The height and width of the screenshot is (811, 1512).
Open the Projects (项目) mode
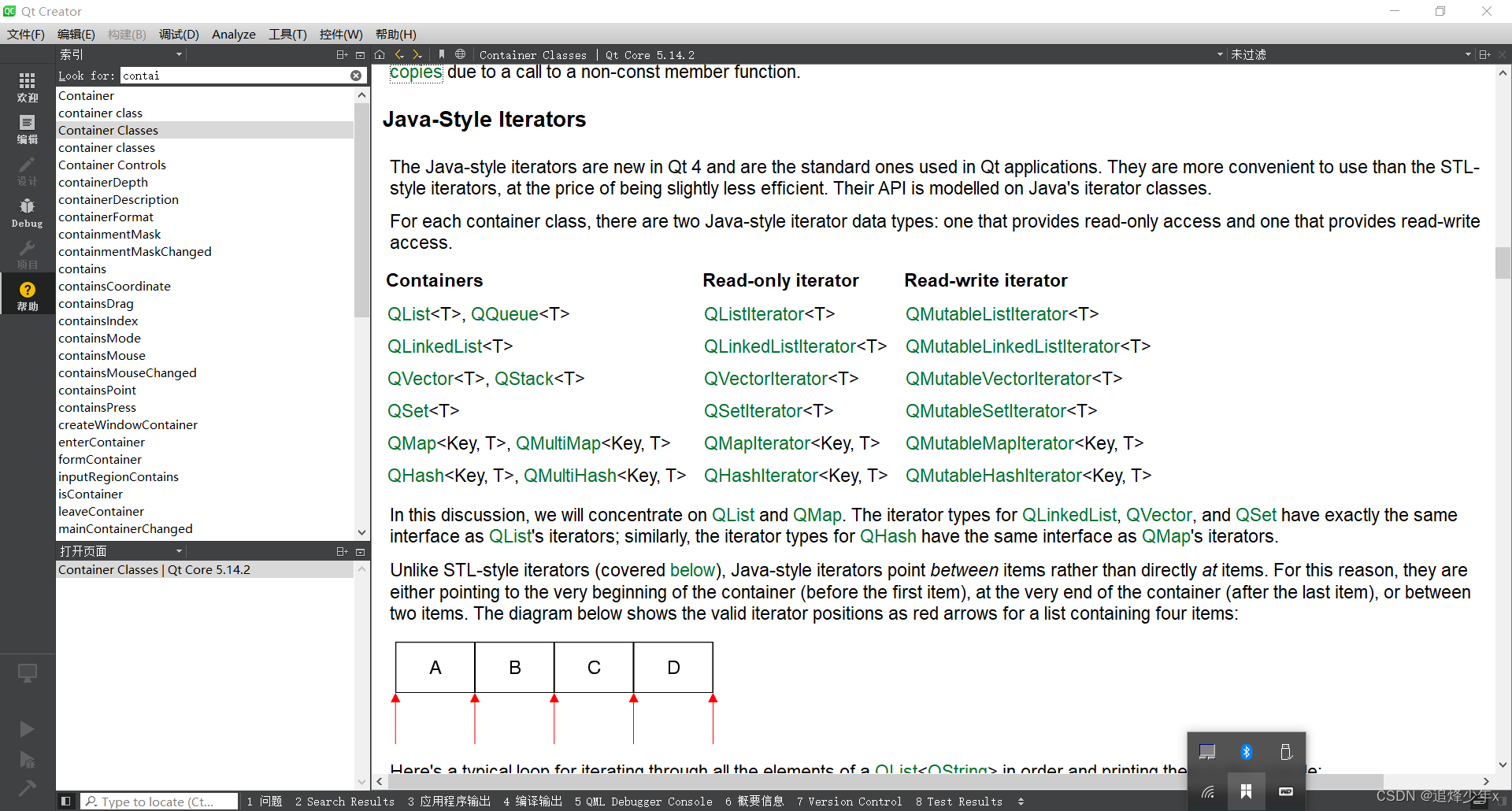[28, 255]
